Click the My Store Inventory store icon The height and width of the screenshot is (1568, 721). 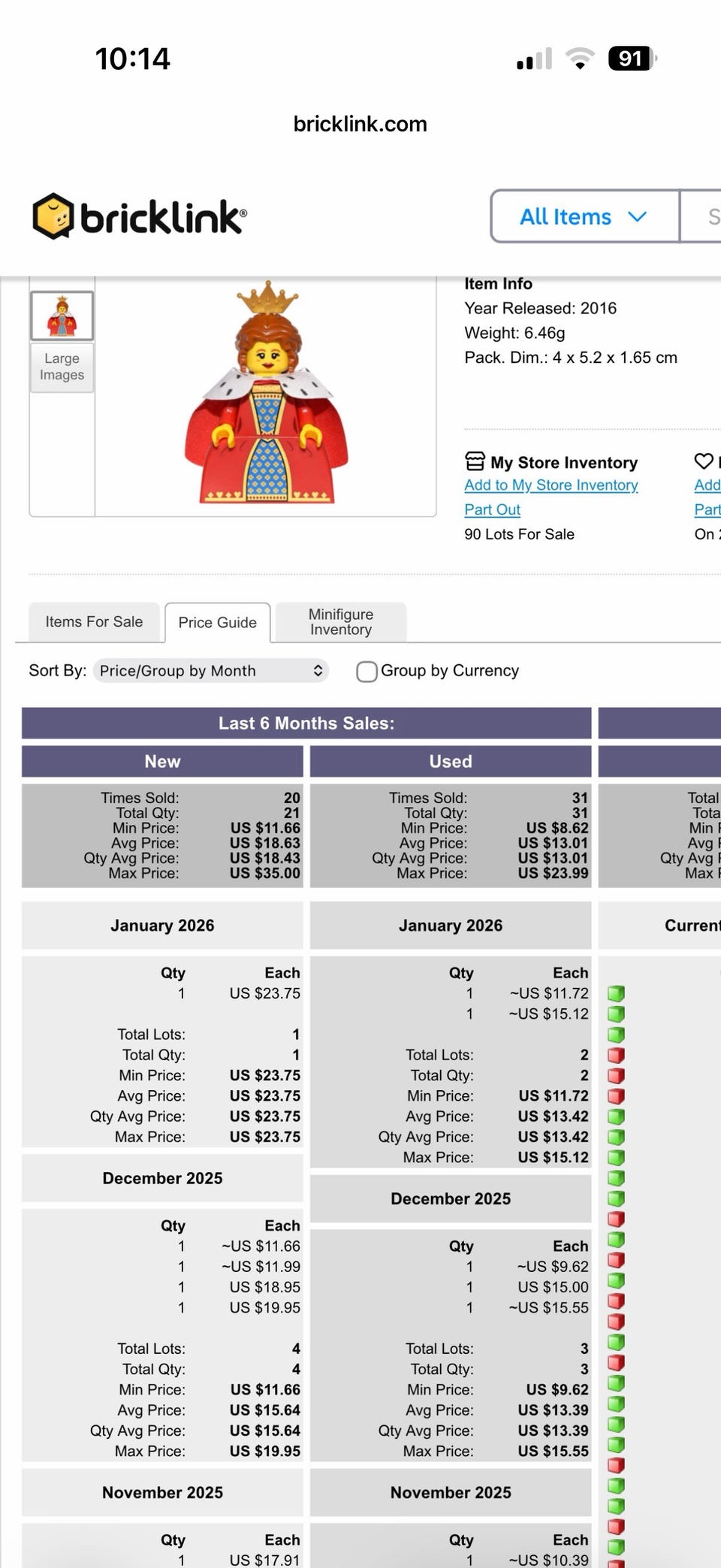[x=475, y=461]
